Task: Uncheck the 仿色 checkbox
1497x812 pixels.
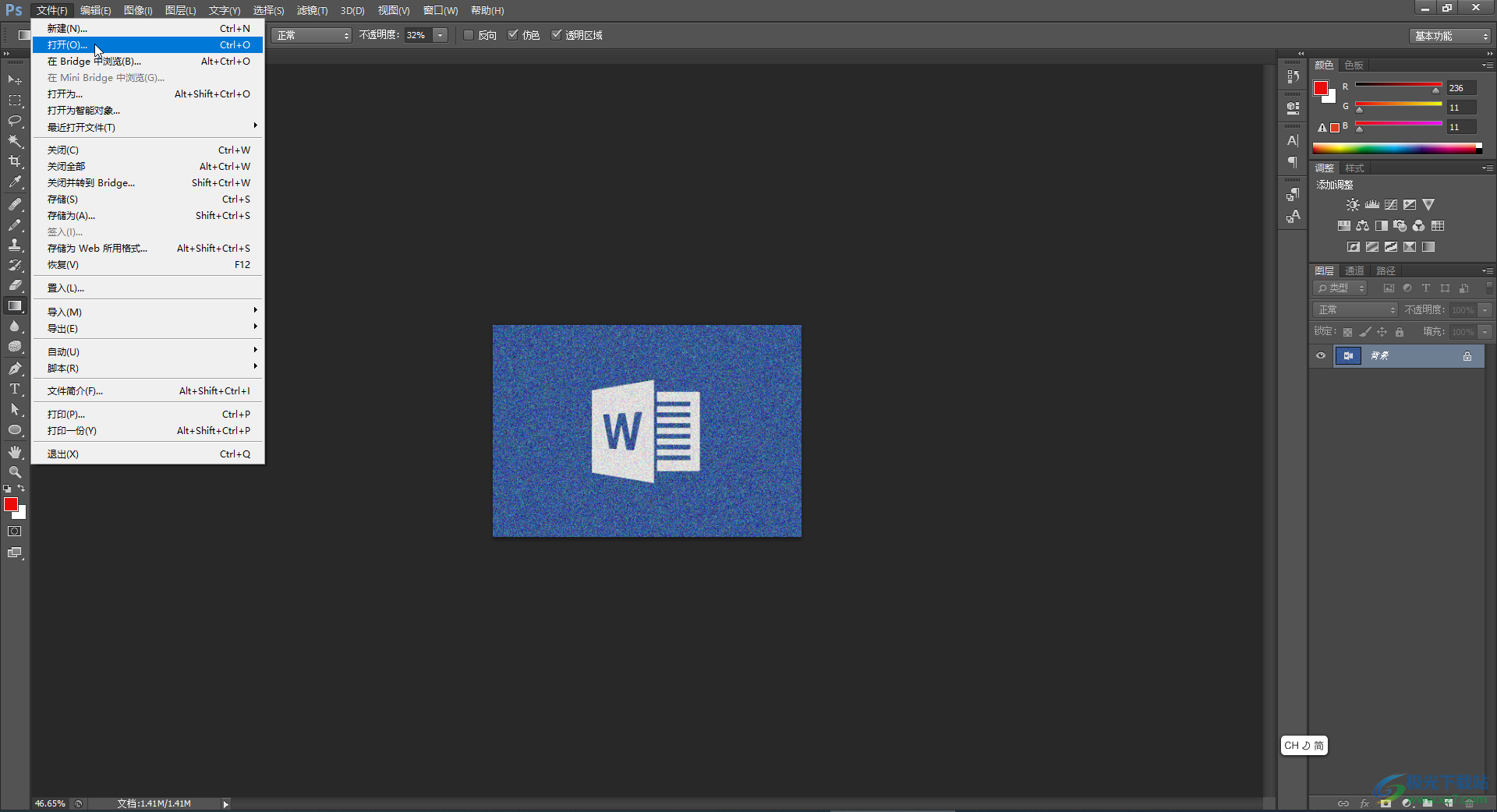Action: (x=513, y=35)
